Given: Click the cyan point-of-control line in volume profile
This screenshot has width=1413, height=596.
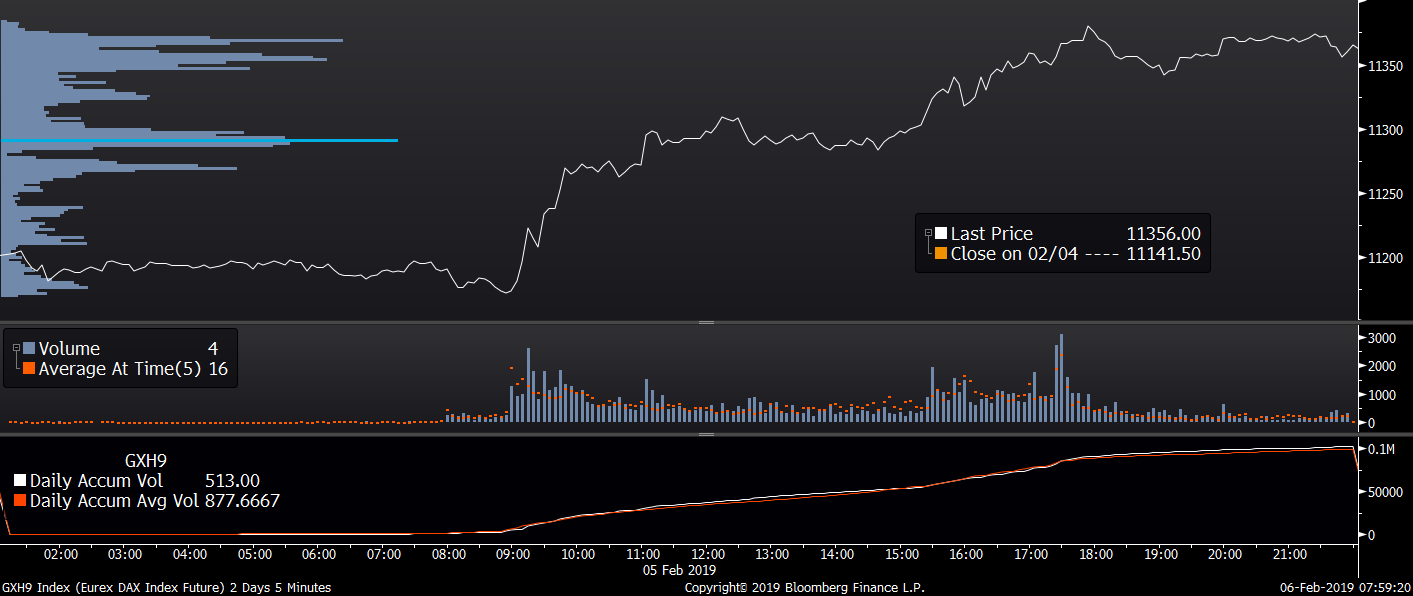Looking at the screenshot, I should (x=199, y=140).
